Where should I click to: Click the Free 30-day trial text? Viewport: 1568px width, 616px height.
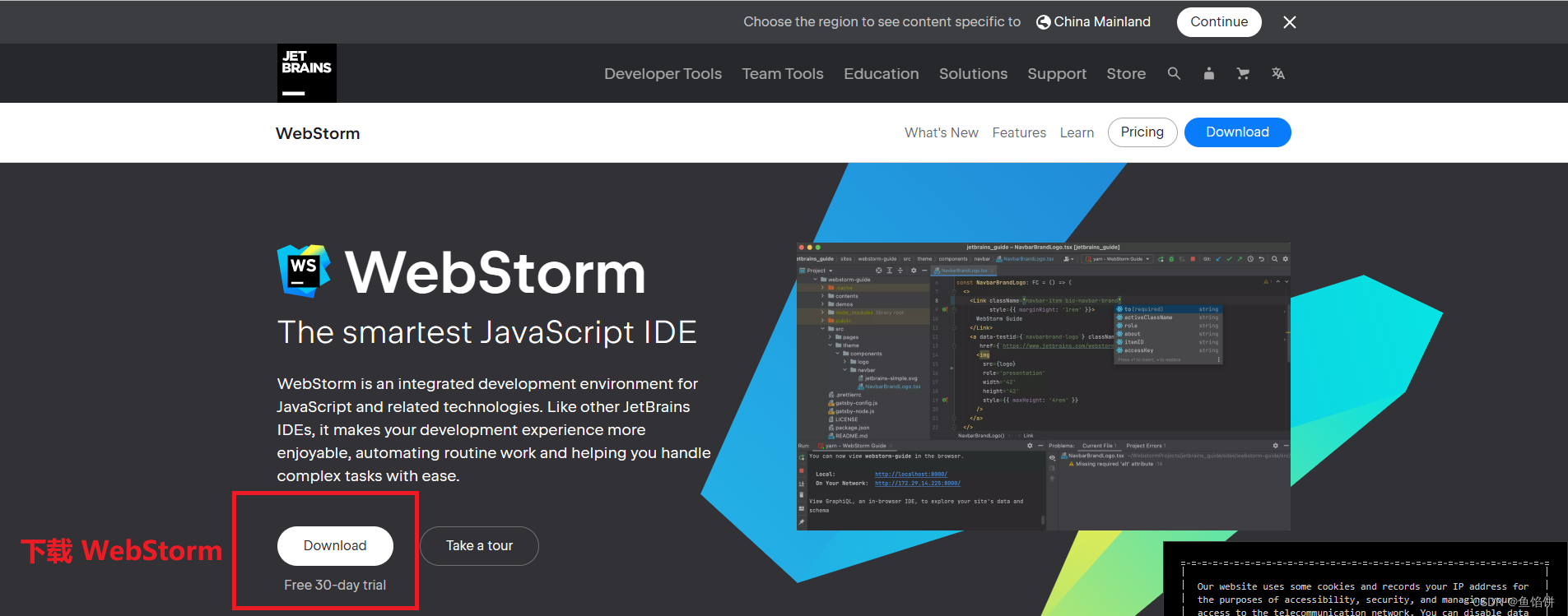pyautogui.click(x=335, y=585)
